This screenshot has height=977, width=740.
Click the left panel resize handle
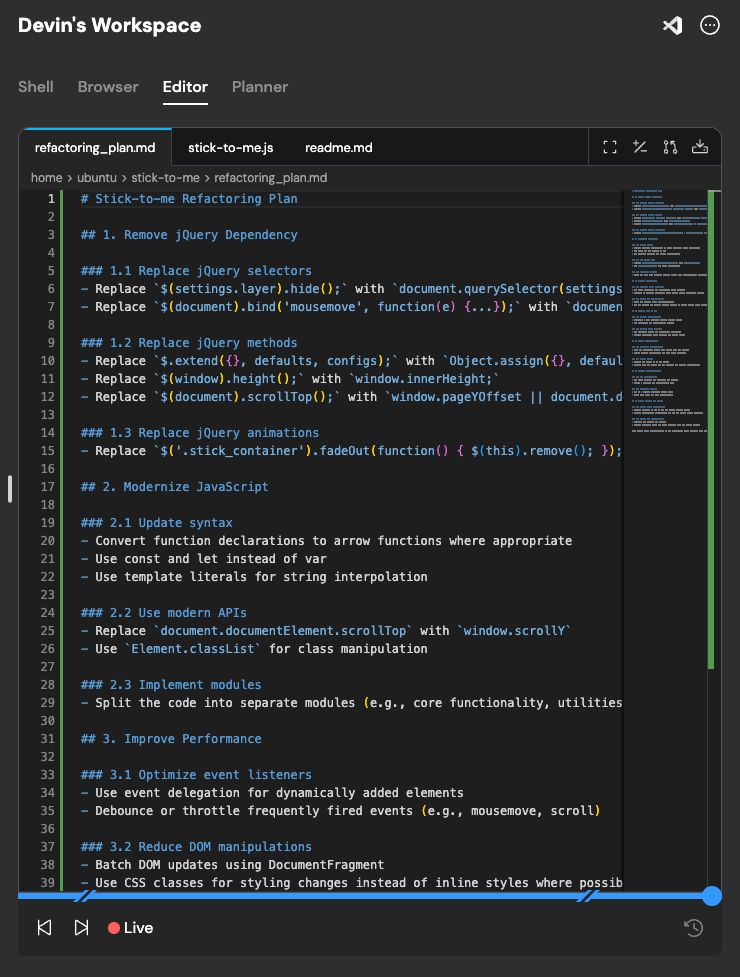point(10,488)
